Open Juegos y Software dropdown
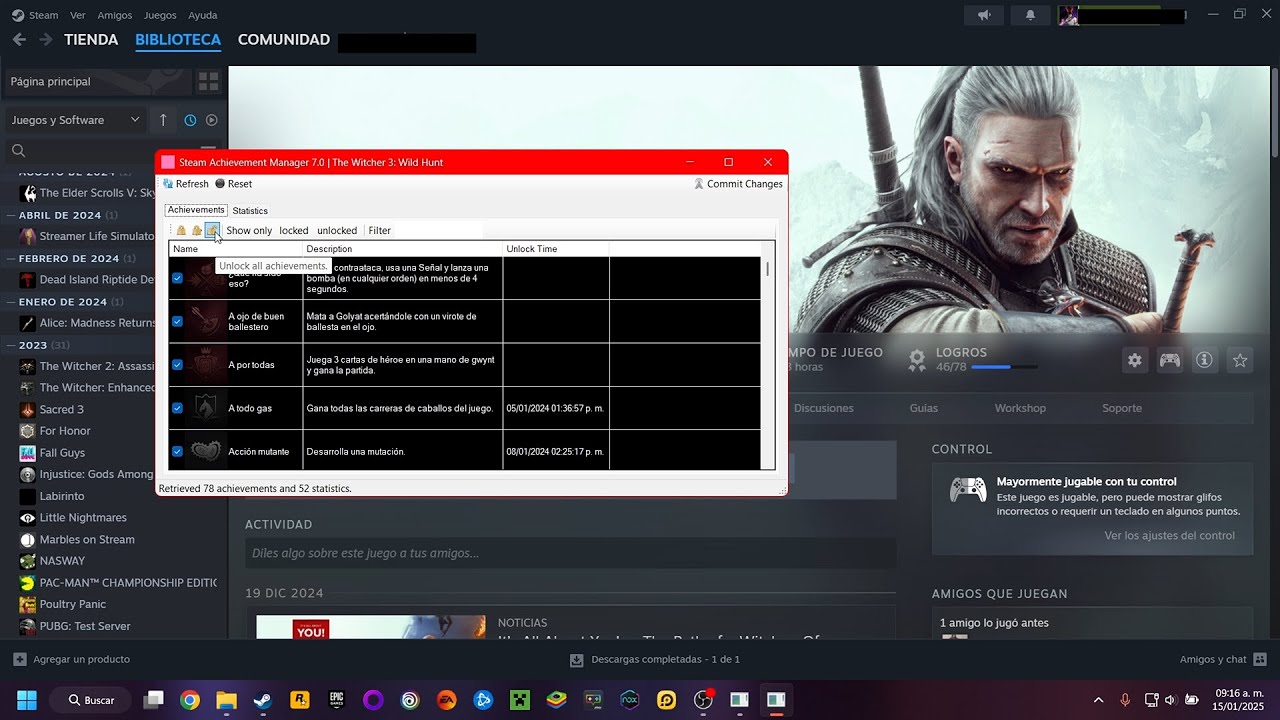The height and width of the screenshot is (720, 1280). [76, 120]
